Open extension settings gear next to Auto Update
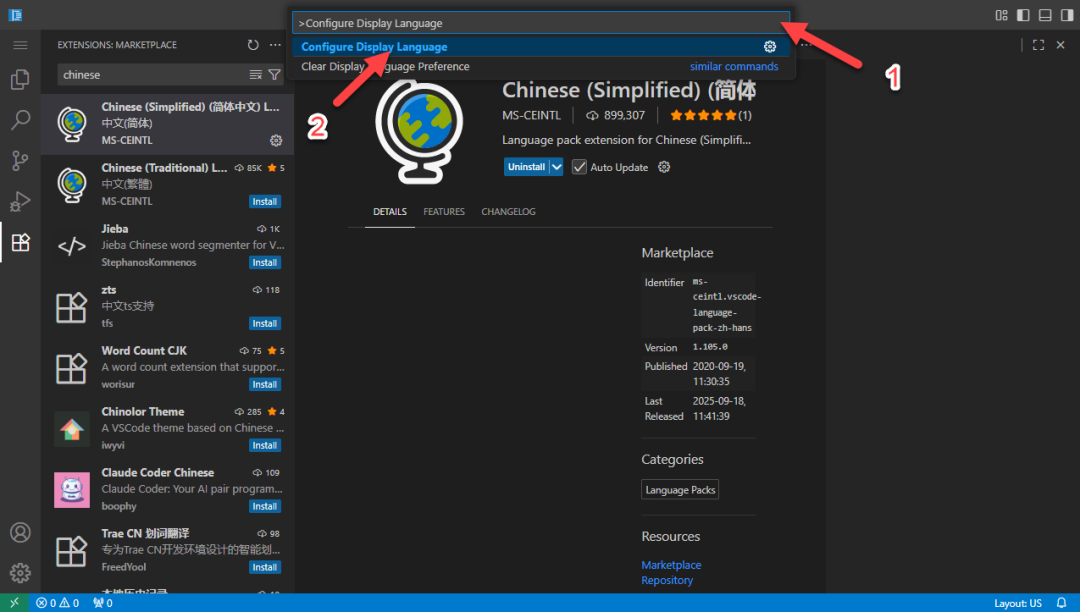This screenshot has width=1080, height=612. (663, 167)
